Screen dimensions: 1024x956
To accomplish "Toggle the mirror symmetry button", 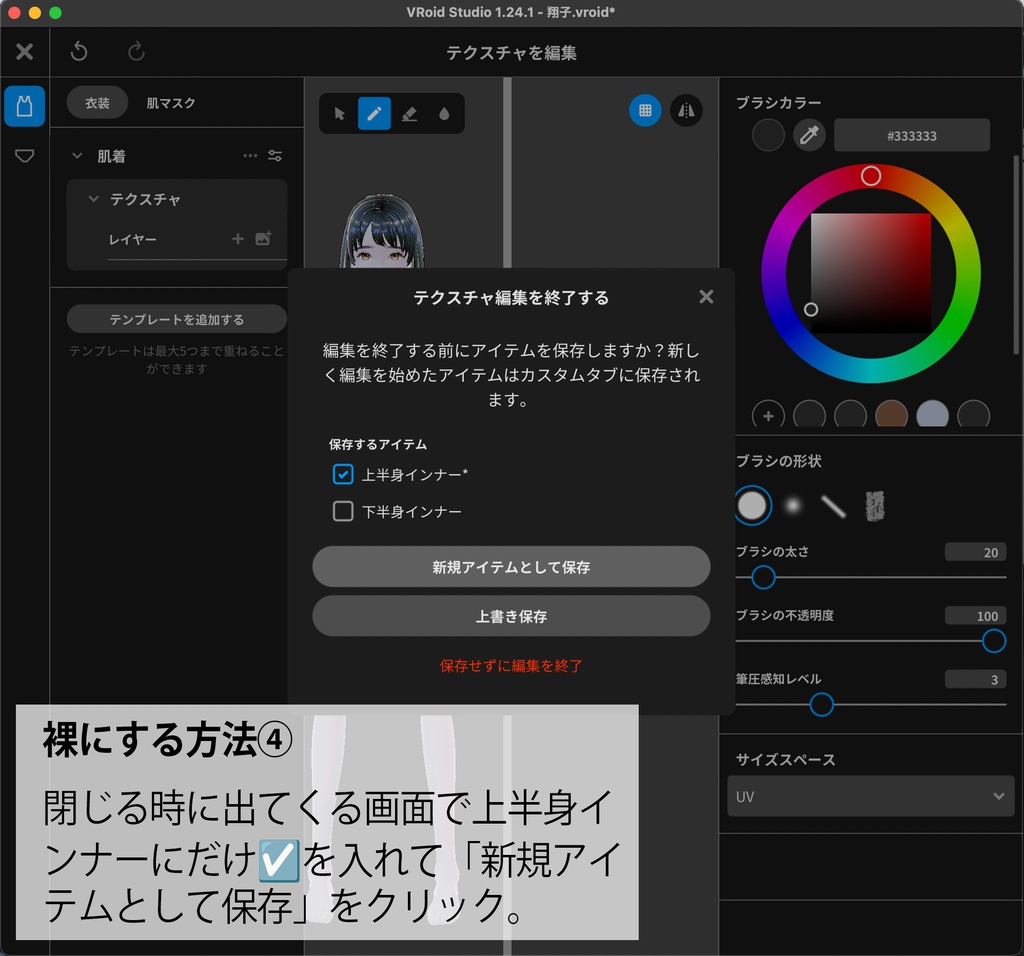I will [x=686, y=111].
